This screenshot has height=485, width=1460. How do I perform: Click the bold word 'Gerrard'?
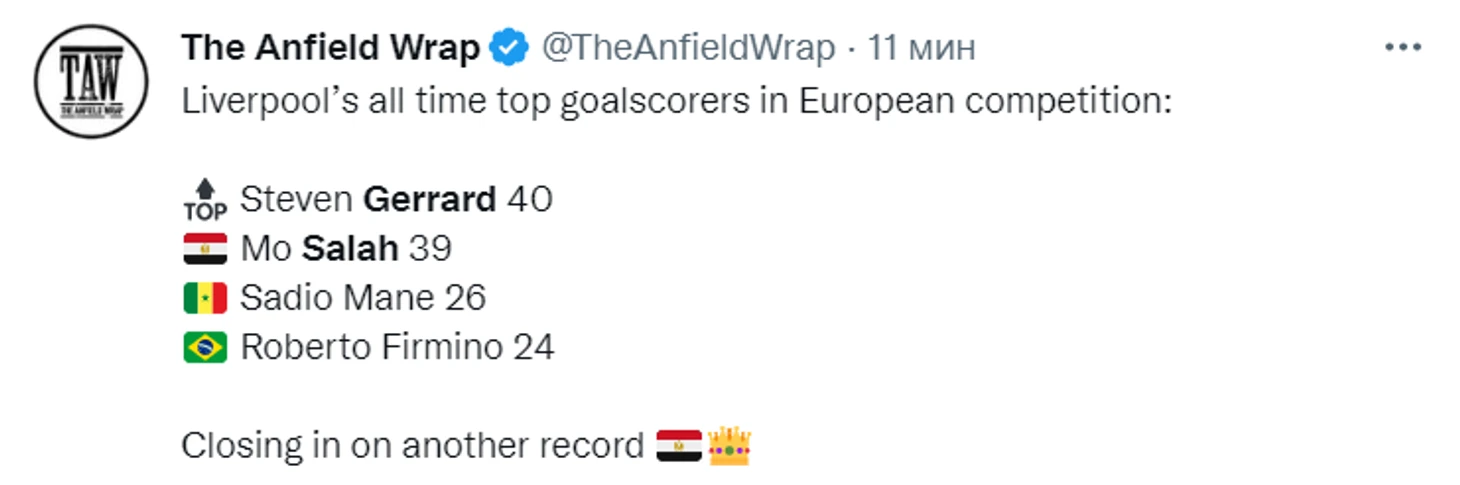coord(430,200)
